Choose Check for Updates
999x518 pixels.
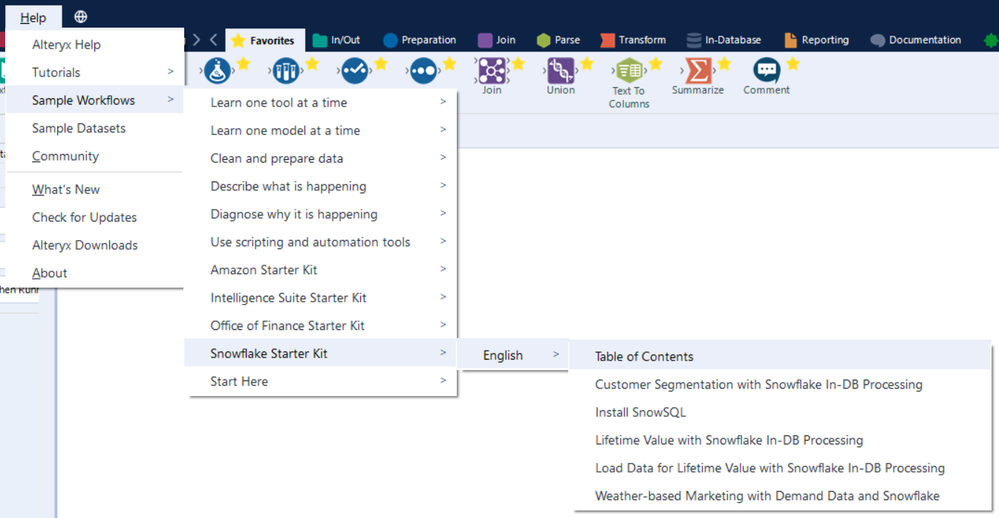94,217
